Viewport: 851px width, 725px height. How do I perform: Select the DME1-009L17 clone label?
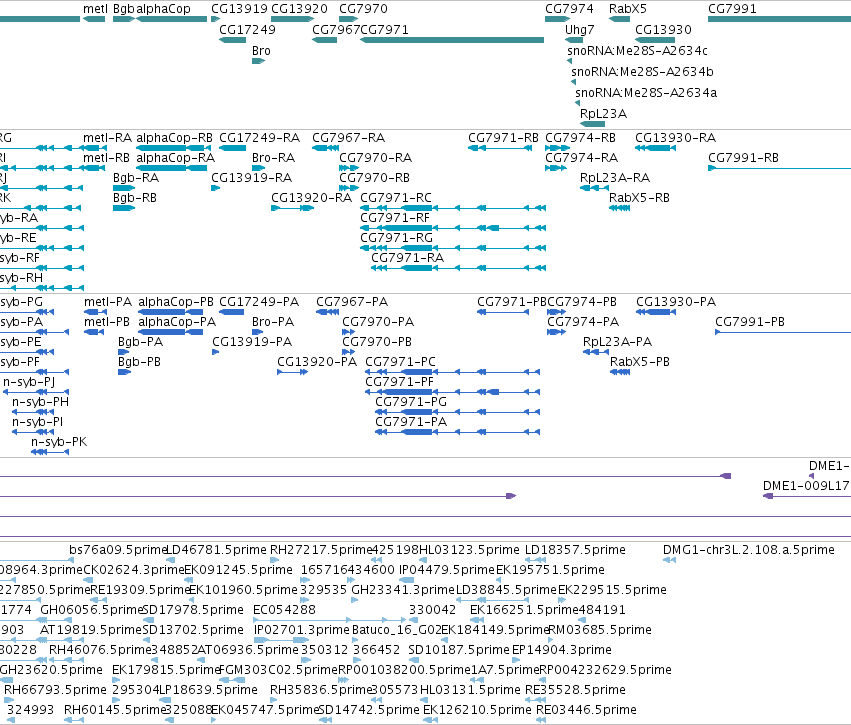[x=806, y=486]
